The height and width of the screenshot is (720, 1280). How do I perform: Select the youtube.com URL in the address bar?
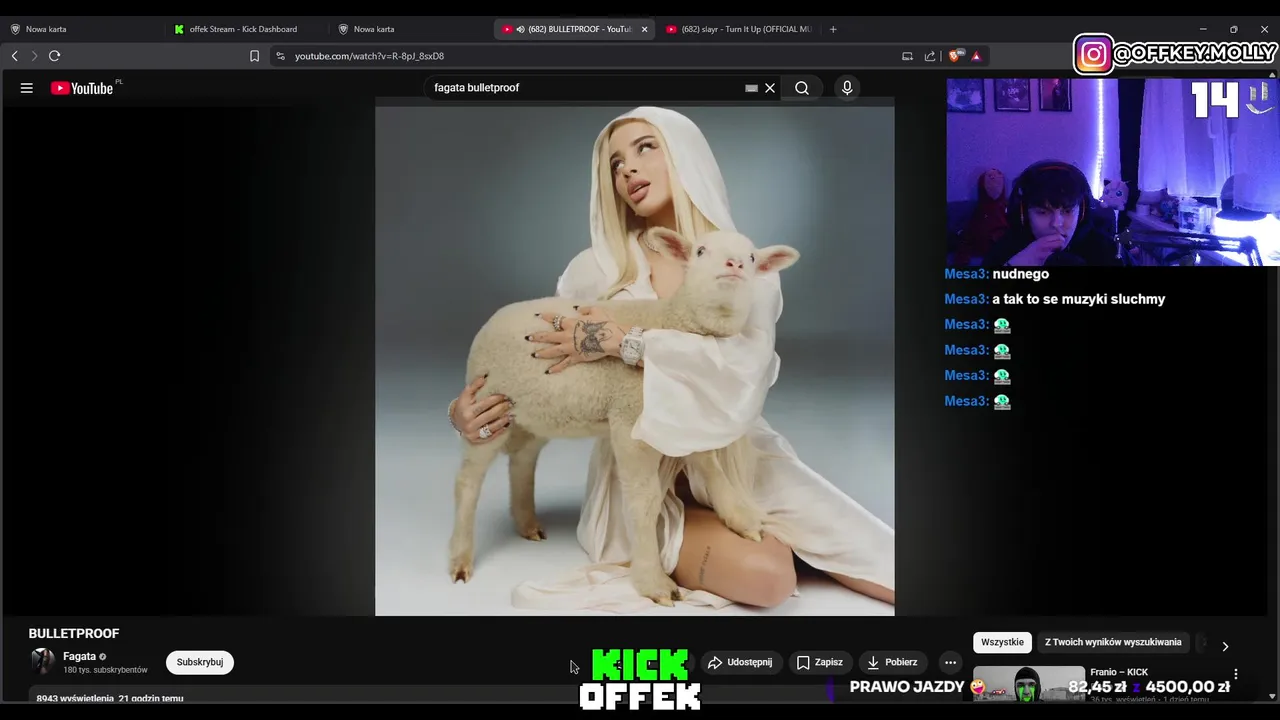(x=369, y=56)
